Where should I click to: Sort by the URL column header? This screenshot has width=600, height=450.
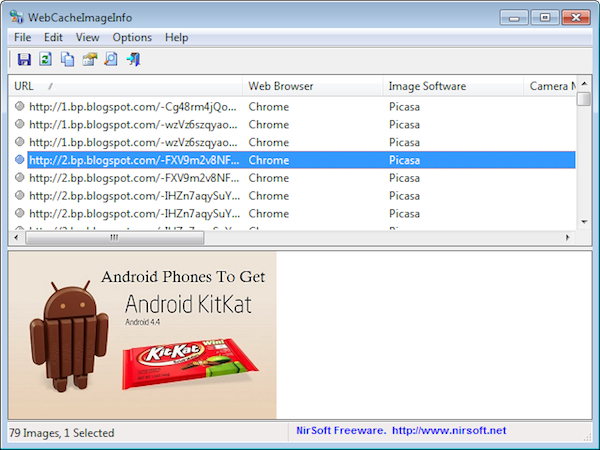tap(125, 86)
